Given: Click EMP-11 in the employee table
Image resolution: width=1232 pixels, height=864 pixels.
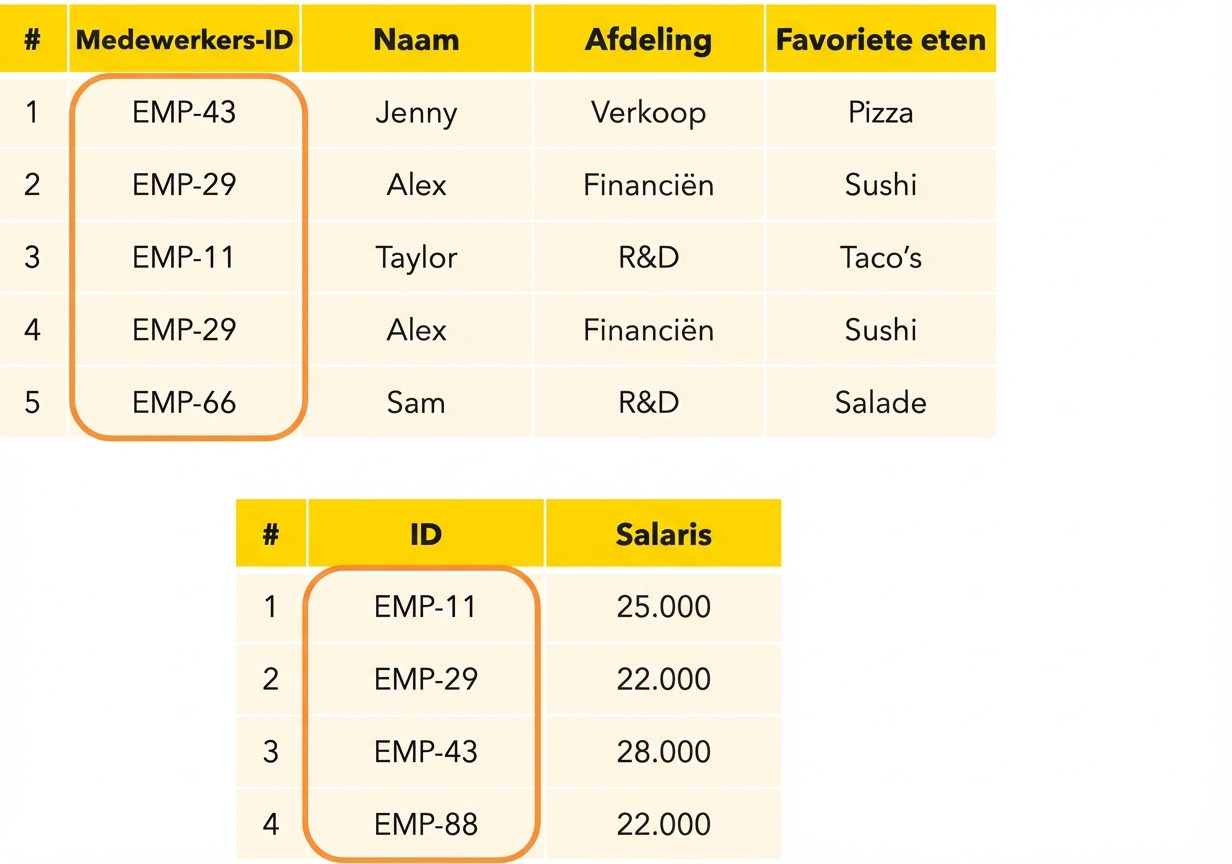Looking at the screenshot, I should [184, 258].
